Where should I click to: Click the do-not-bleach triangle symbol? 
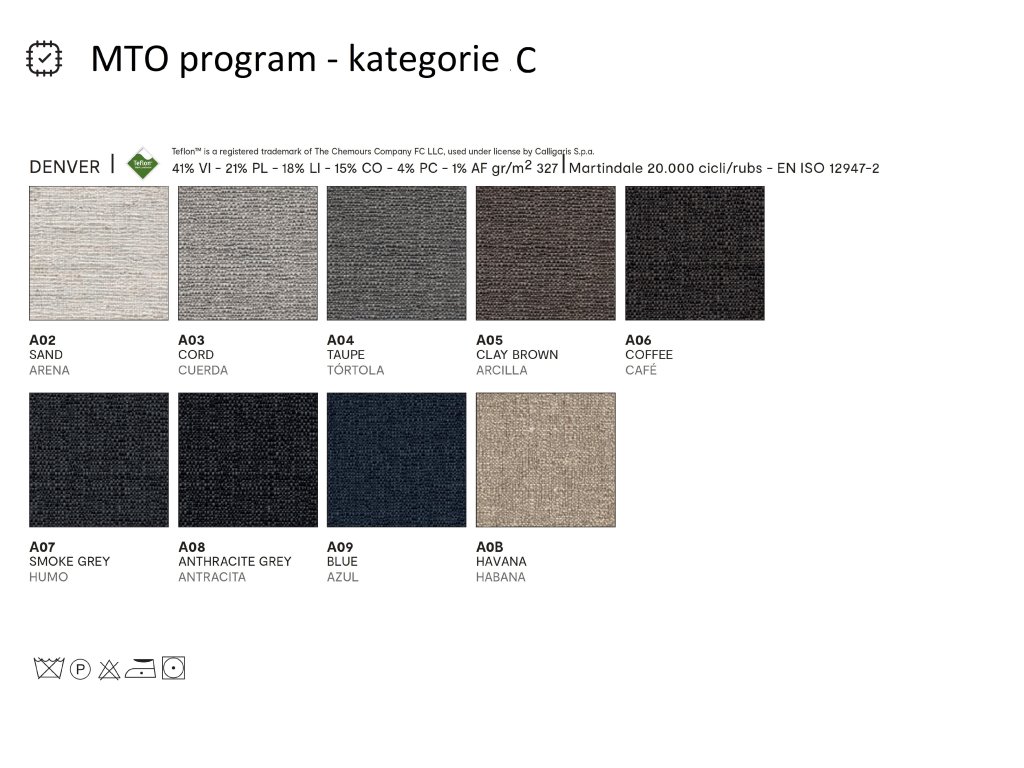[109, 669]
